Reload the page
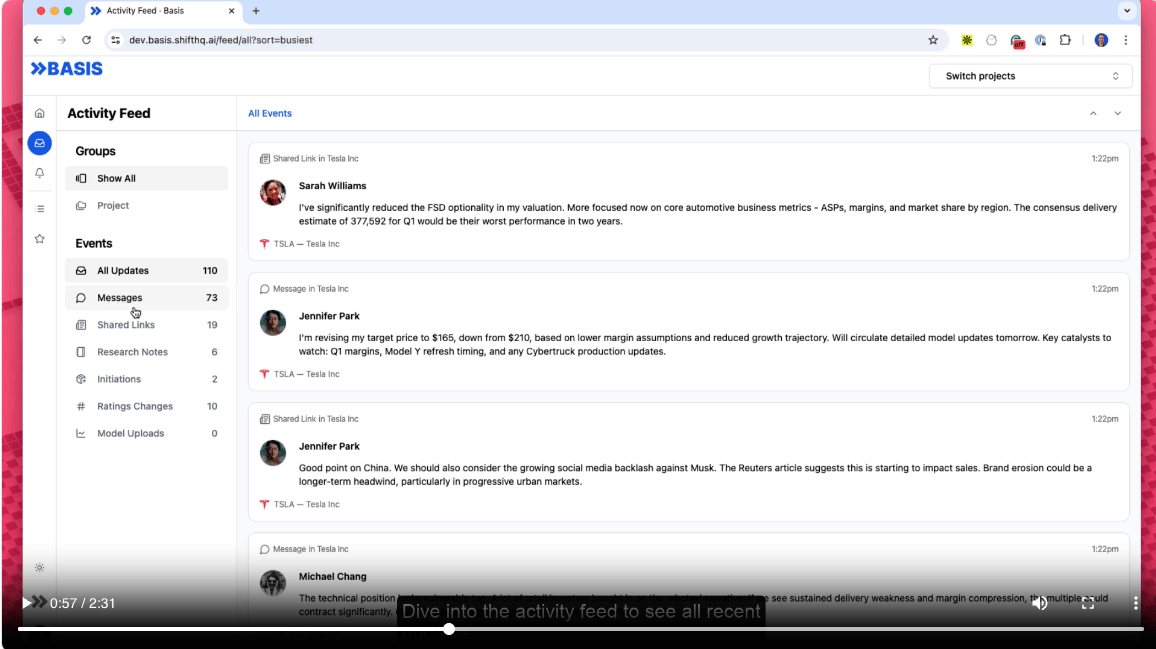This screenshot has height=649, width=1156. (86, 40)
